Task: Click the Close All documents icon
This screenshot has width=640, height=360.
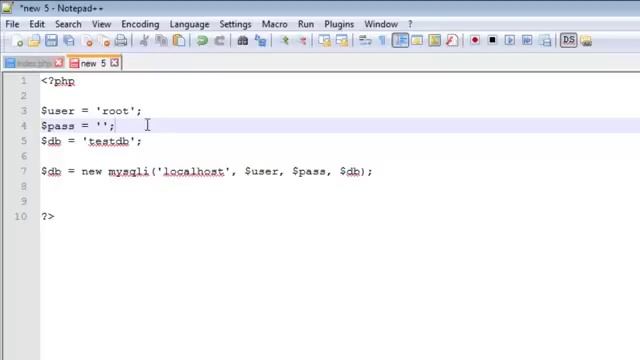Action: [104, 40]
